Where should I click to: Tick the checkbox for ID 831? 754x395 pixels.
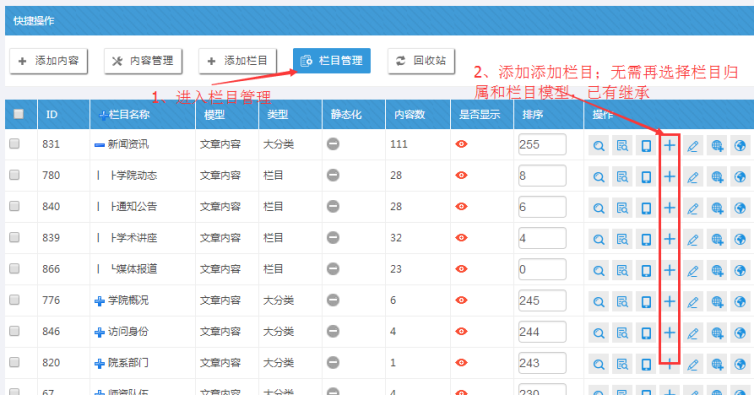pyautogui.click(x=14, y=143)
